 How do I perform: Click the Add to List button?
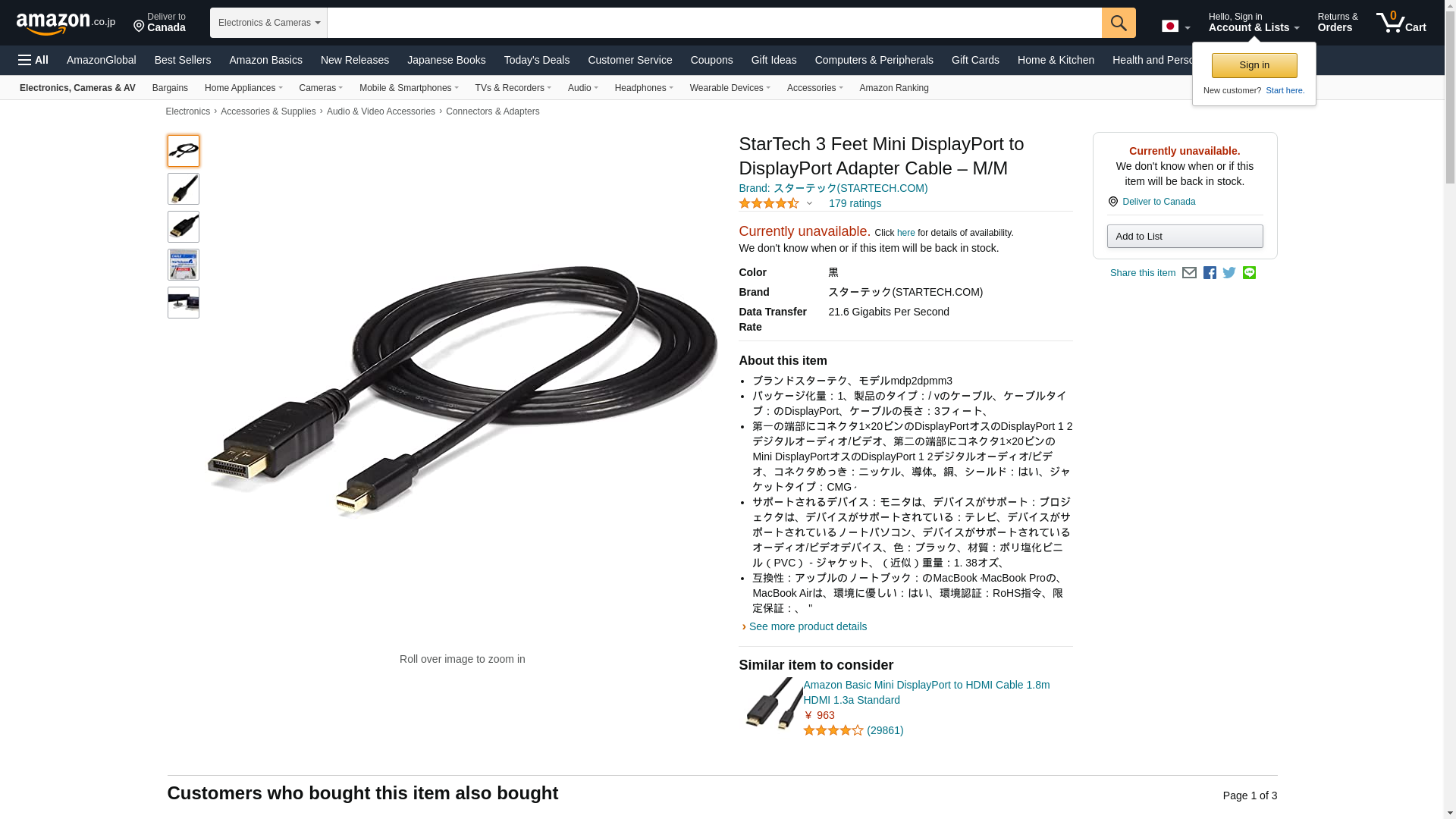click(1185, 237)
